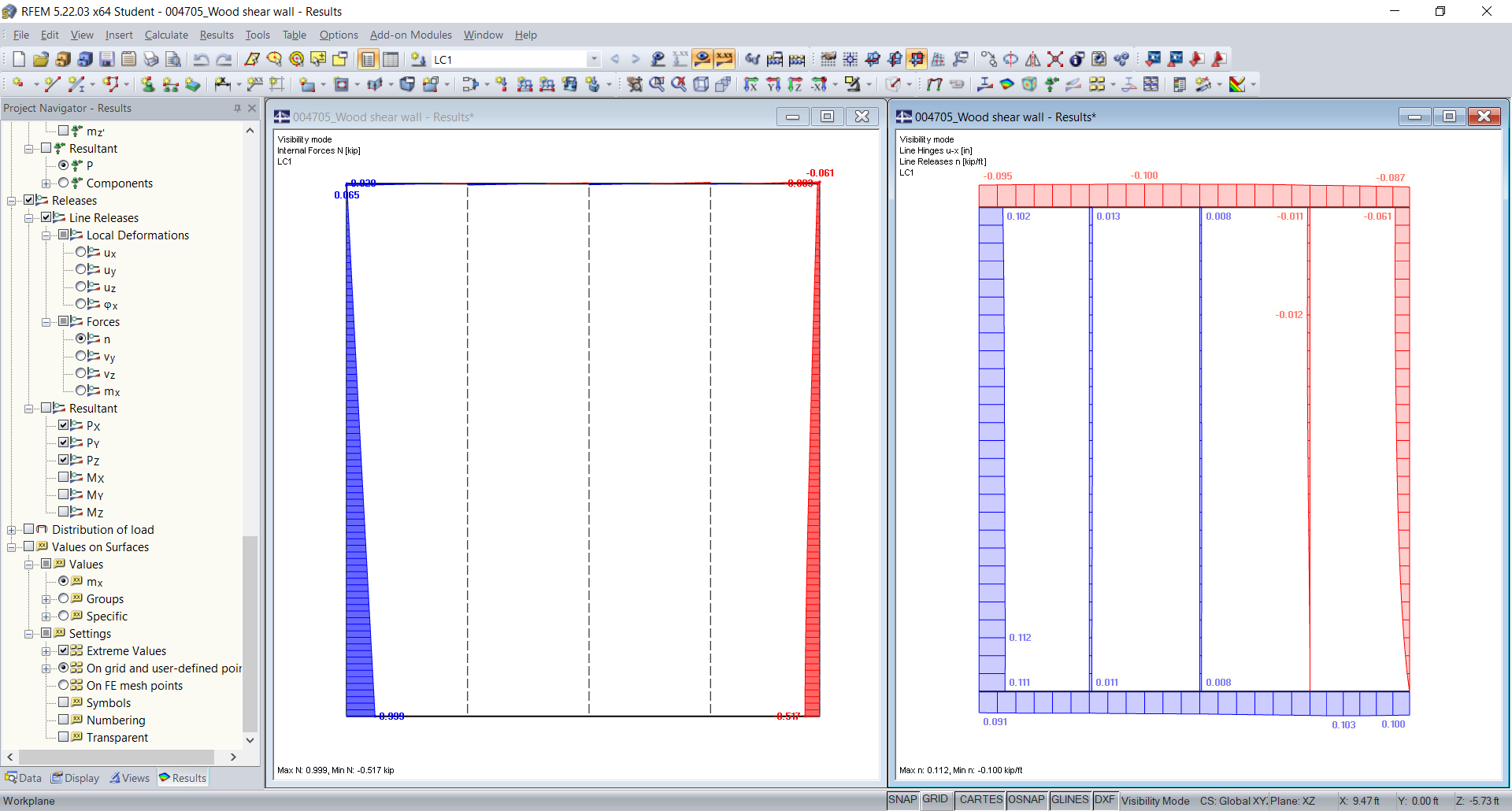Select the Zoom by Window magnifier icon
This screenshot has width=1512, height=811.
pos(658,84)
